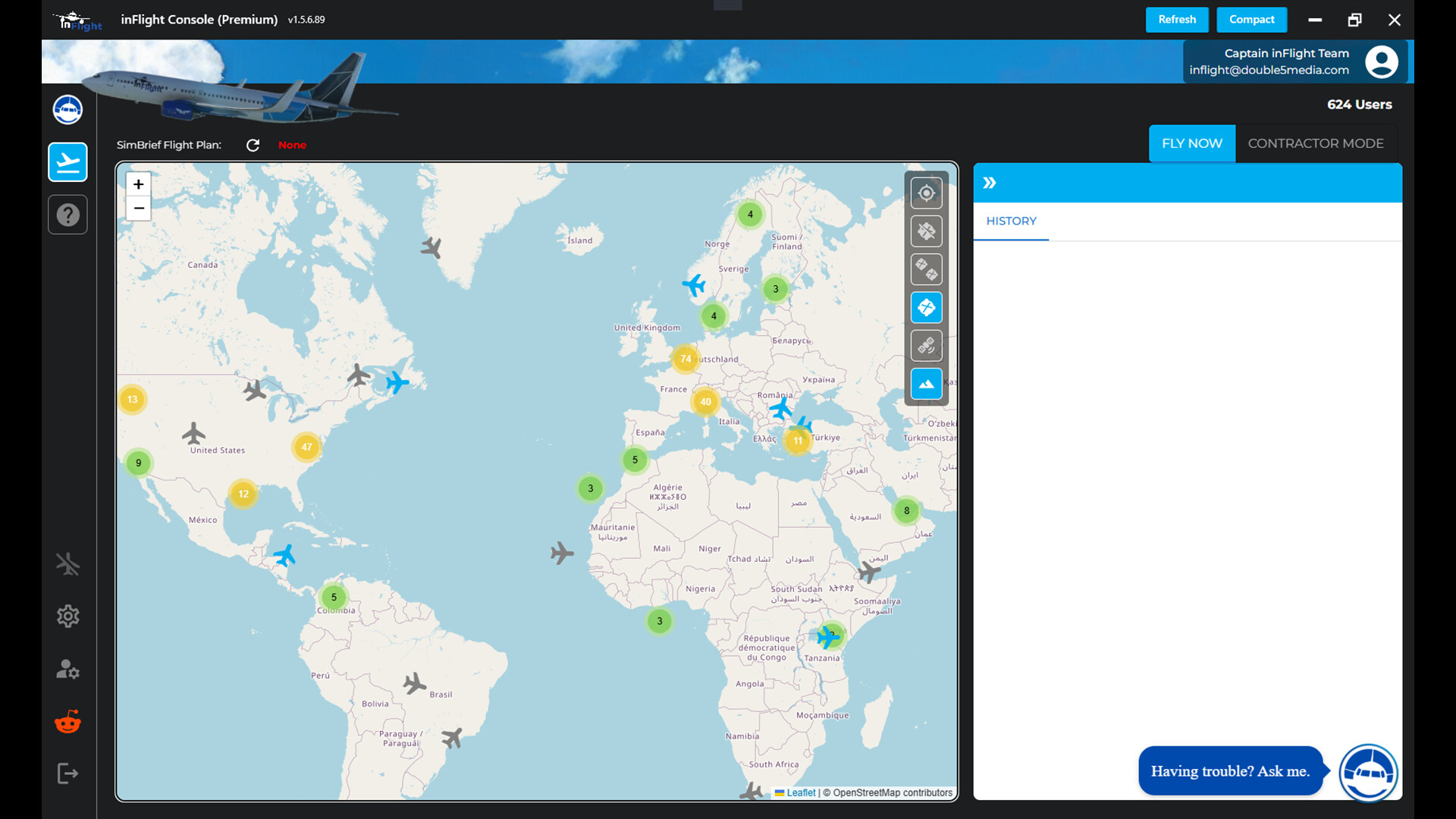The width and height of the screenshot is (1456, 819).
Task: Open the Help panel in the sidebar
Action: (x=67, y=215)
